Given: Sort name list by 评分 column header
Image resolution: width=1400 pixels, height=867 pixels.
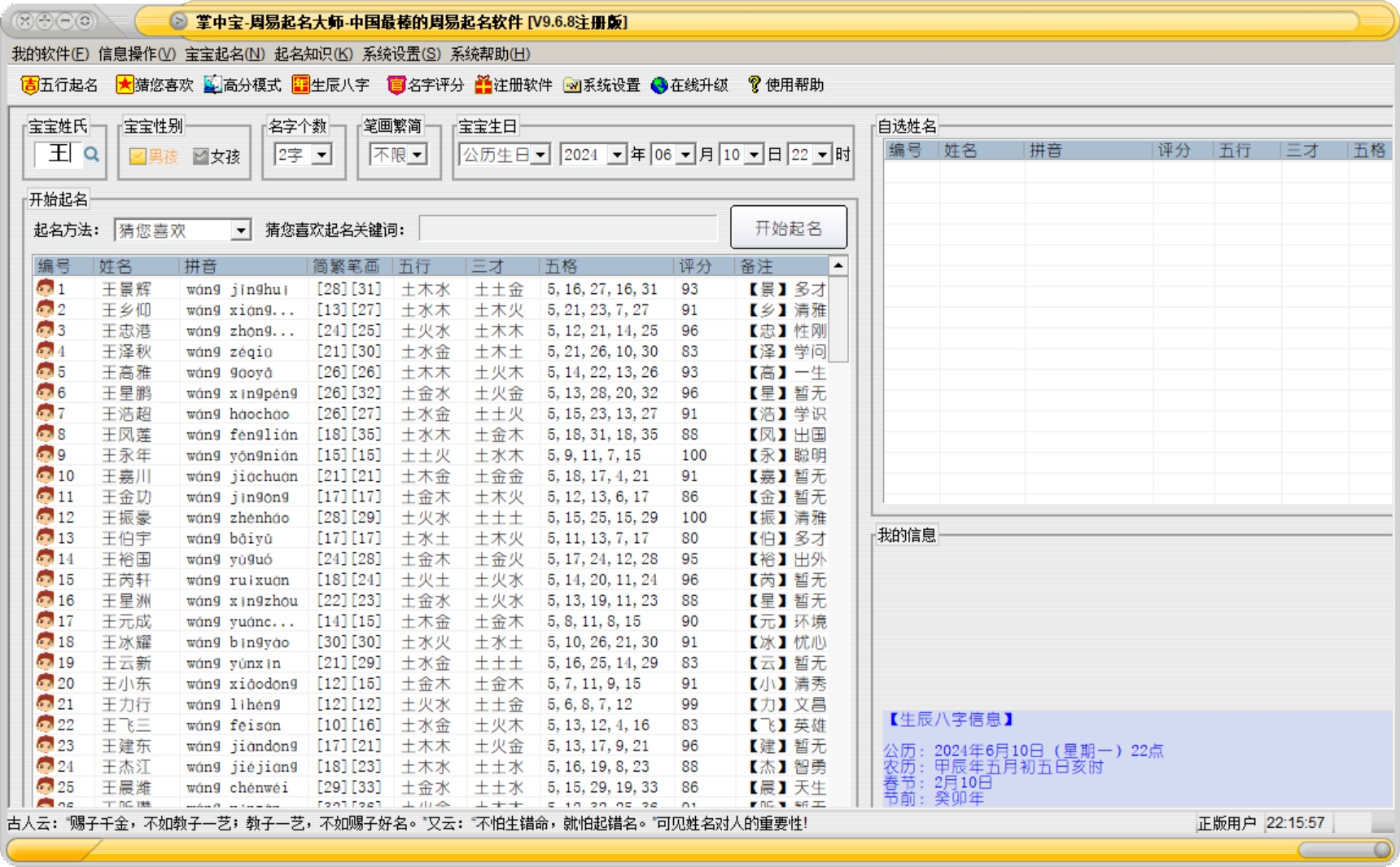Looking at the screenshot, I should [x=703, y=266].
